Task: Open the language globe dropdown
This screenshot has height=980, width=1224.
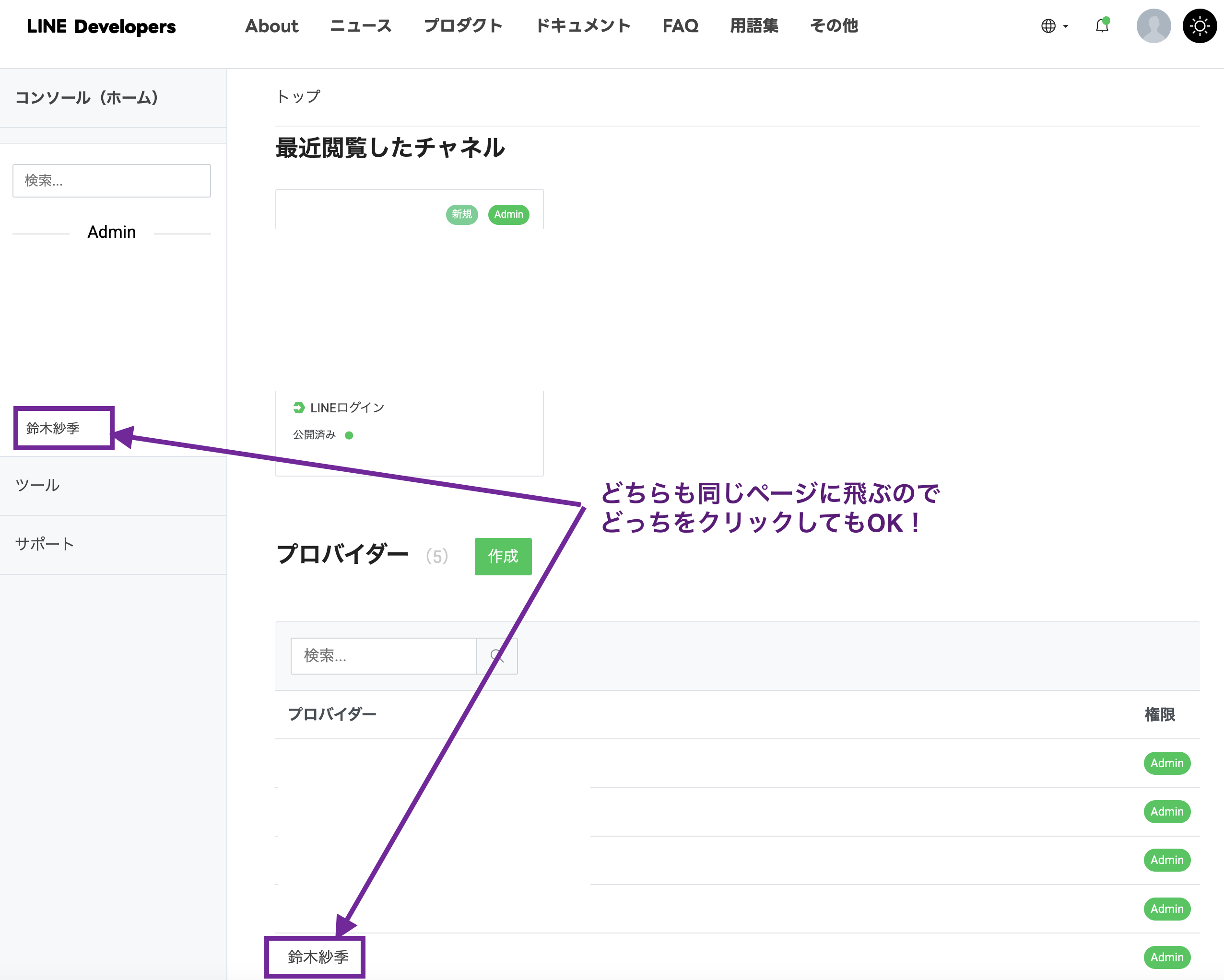Action: (x=1054, y=26)
